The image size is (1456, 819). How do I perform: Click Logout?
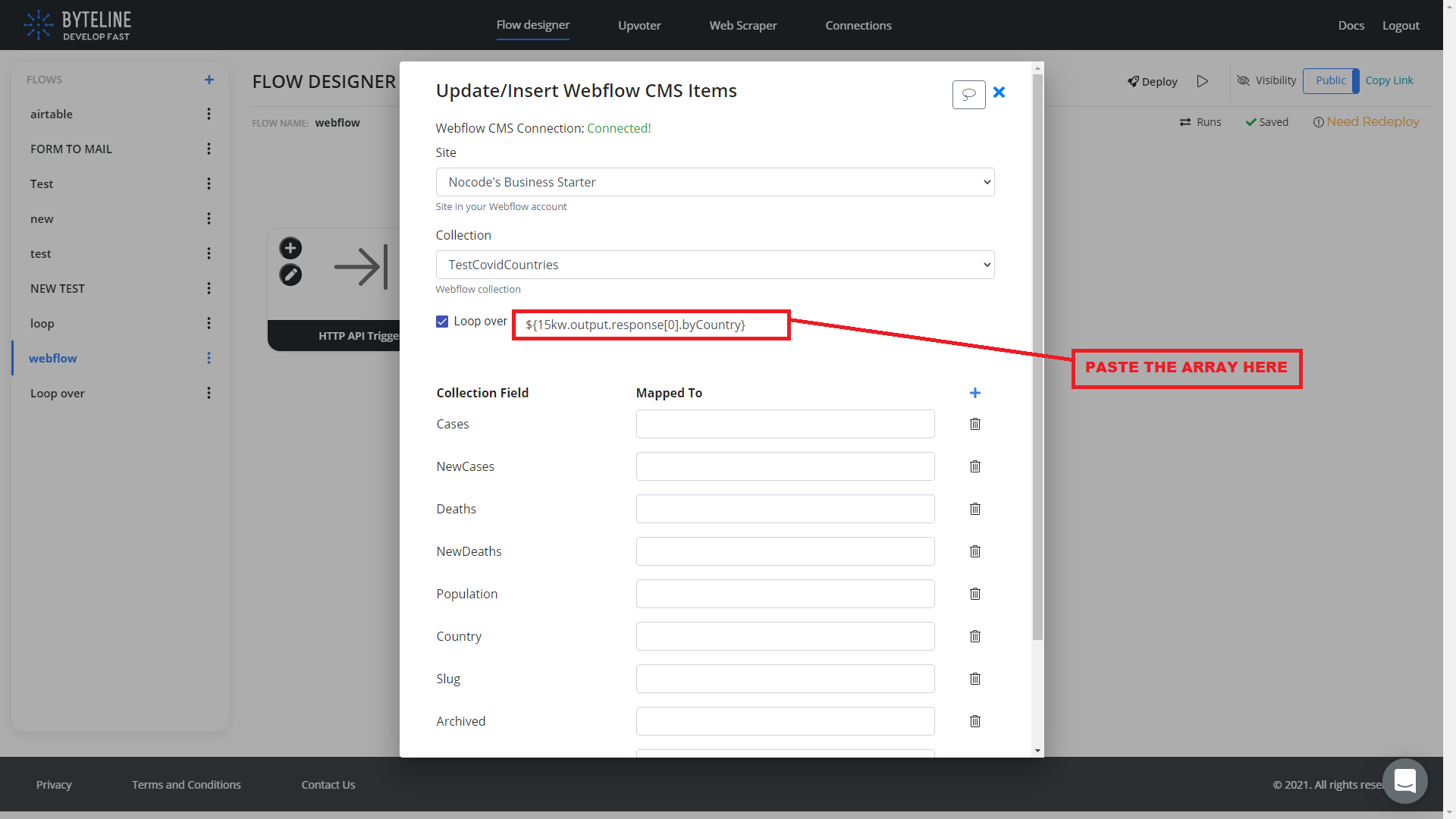(x=1401, y=25)
